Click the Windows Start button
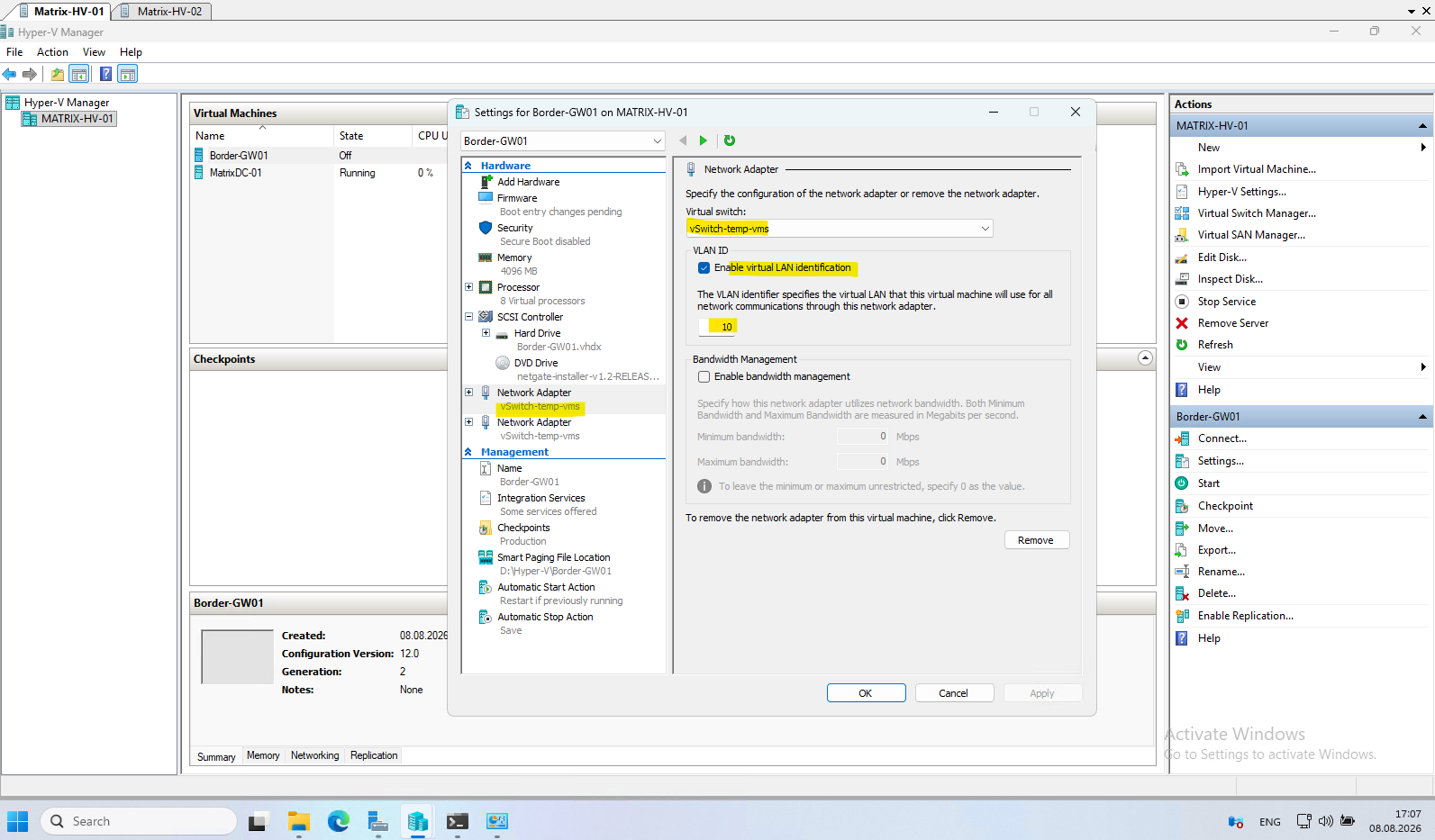Viewport: 1435px width, 840px height. 18,821
